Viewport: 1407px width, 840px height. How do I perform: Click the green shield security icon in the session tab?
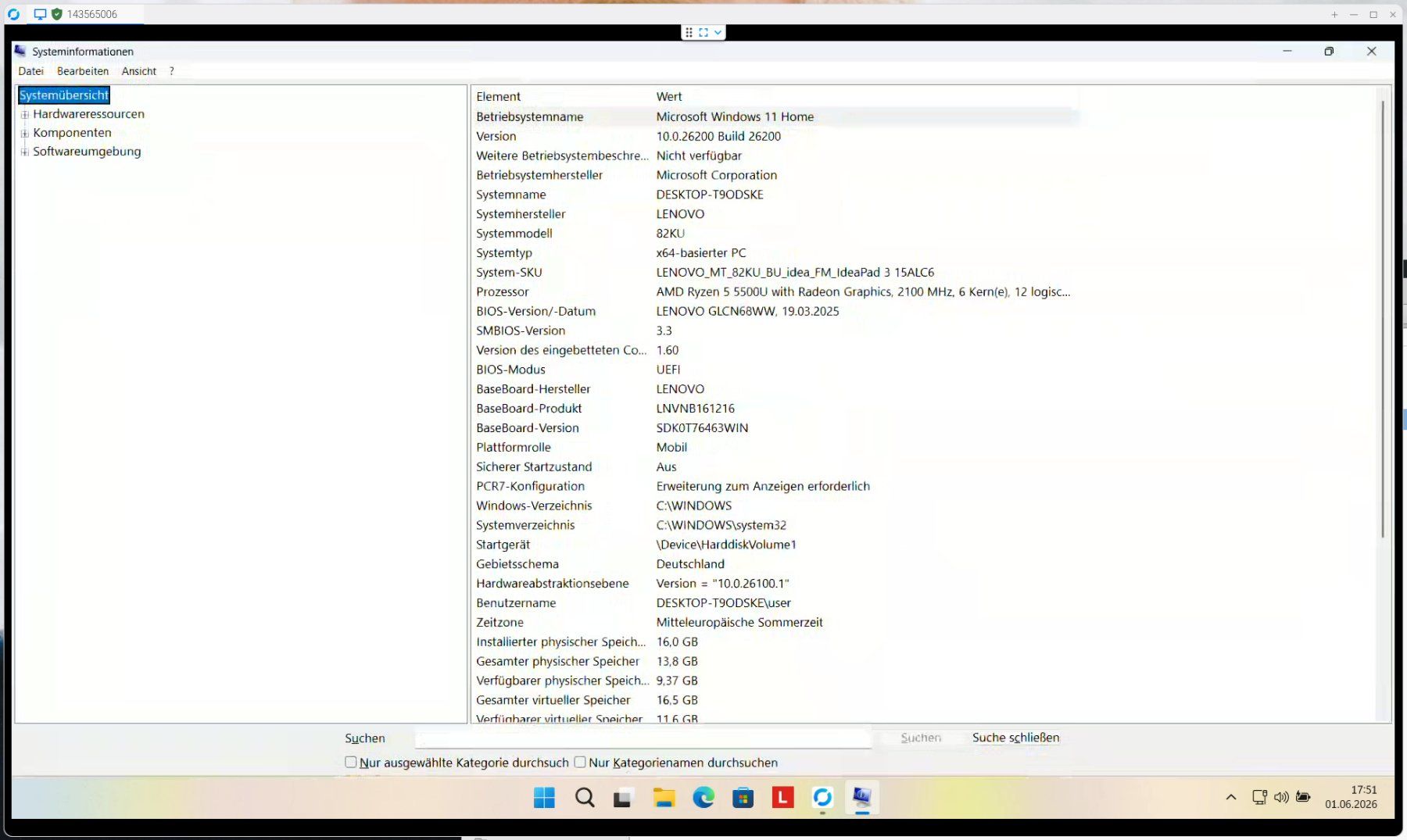tap(57, 14)
